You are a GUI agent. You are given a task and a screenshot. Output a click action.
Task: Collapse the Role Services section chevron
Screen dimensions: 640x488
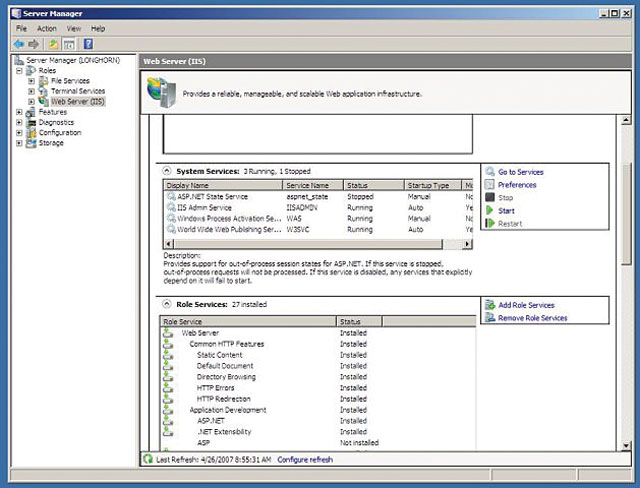(167, 304)
